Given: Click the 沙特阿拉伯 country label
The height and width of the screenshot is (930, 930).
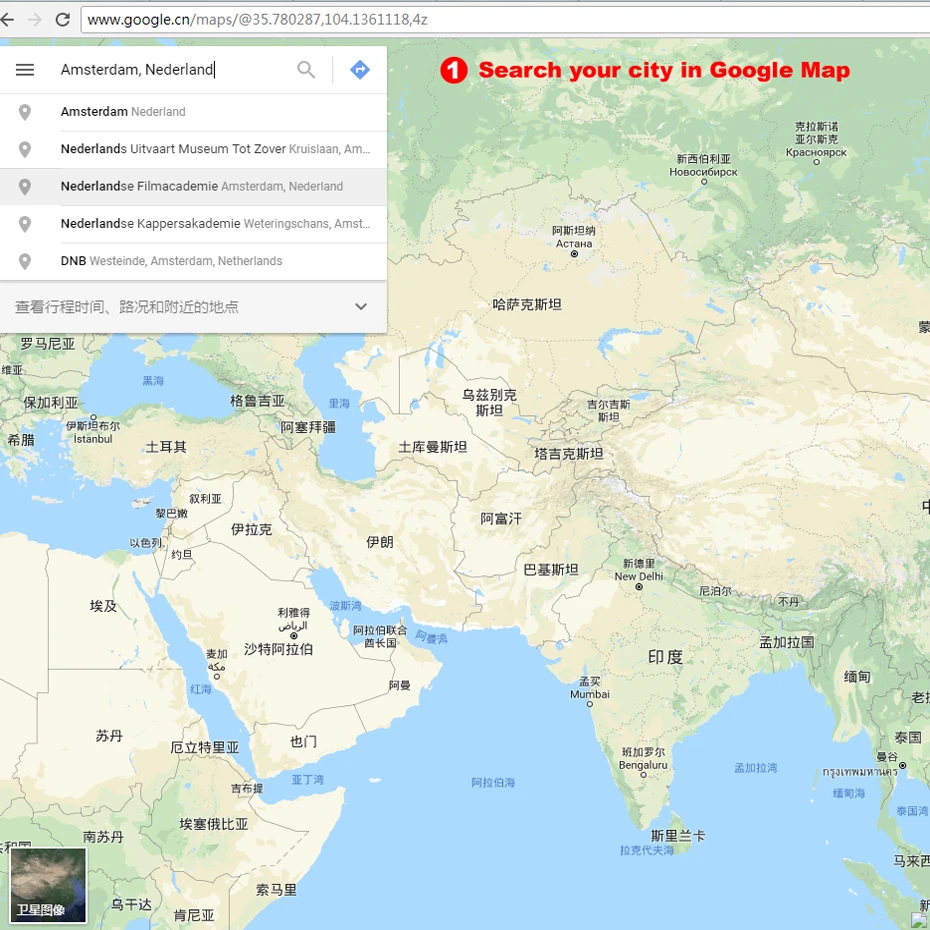Looking at the screenshot, I should 278,649.
